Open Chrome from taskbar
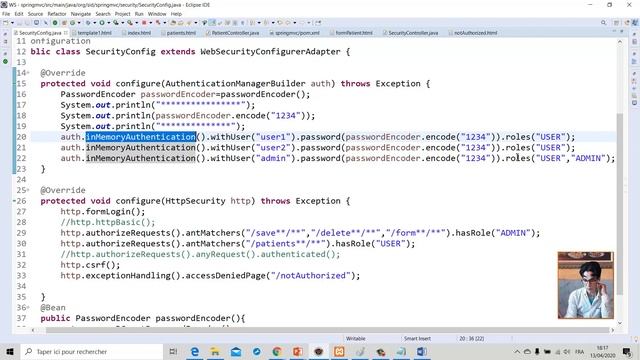The image size is (640, 360). pyautogui.click(x=277, y=351)
